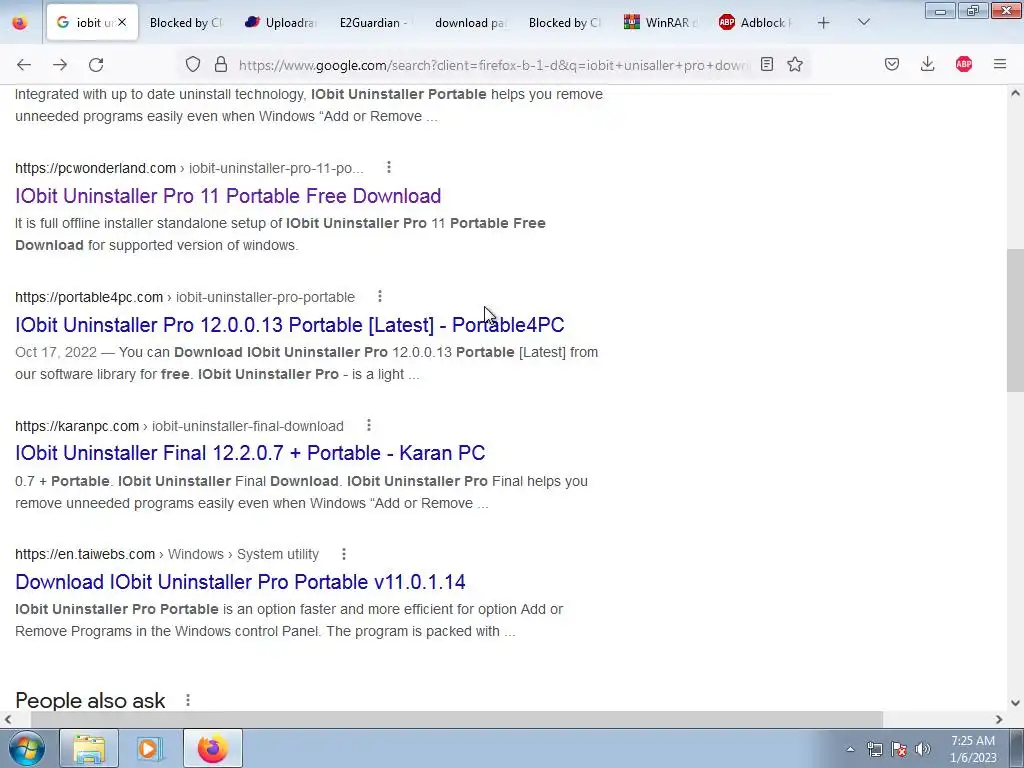Open the Firefox View button
Image resolution: width=1024 pixels, height=768 pixels.
coord(20,23)
